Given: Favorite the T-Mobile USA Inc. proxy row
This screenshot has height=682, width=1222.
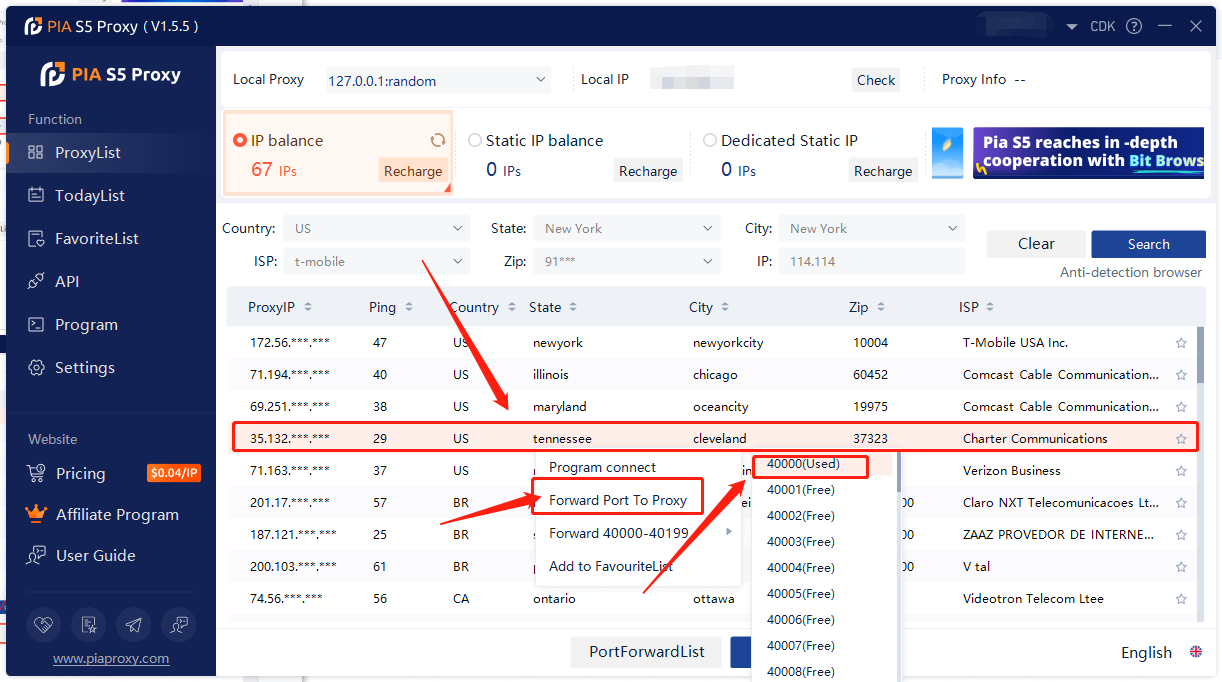Looking at the screenshot, I should [x=1181, y=343].
